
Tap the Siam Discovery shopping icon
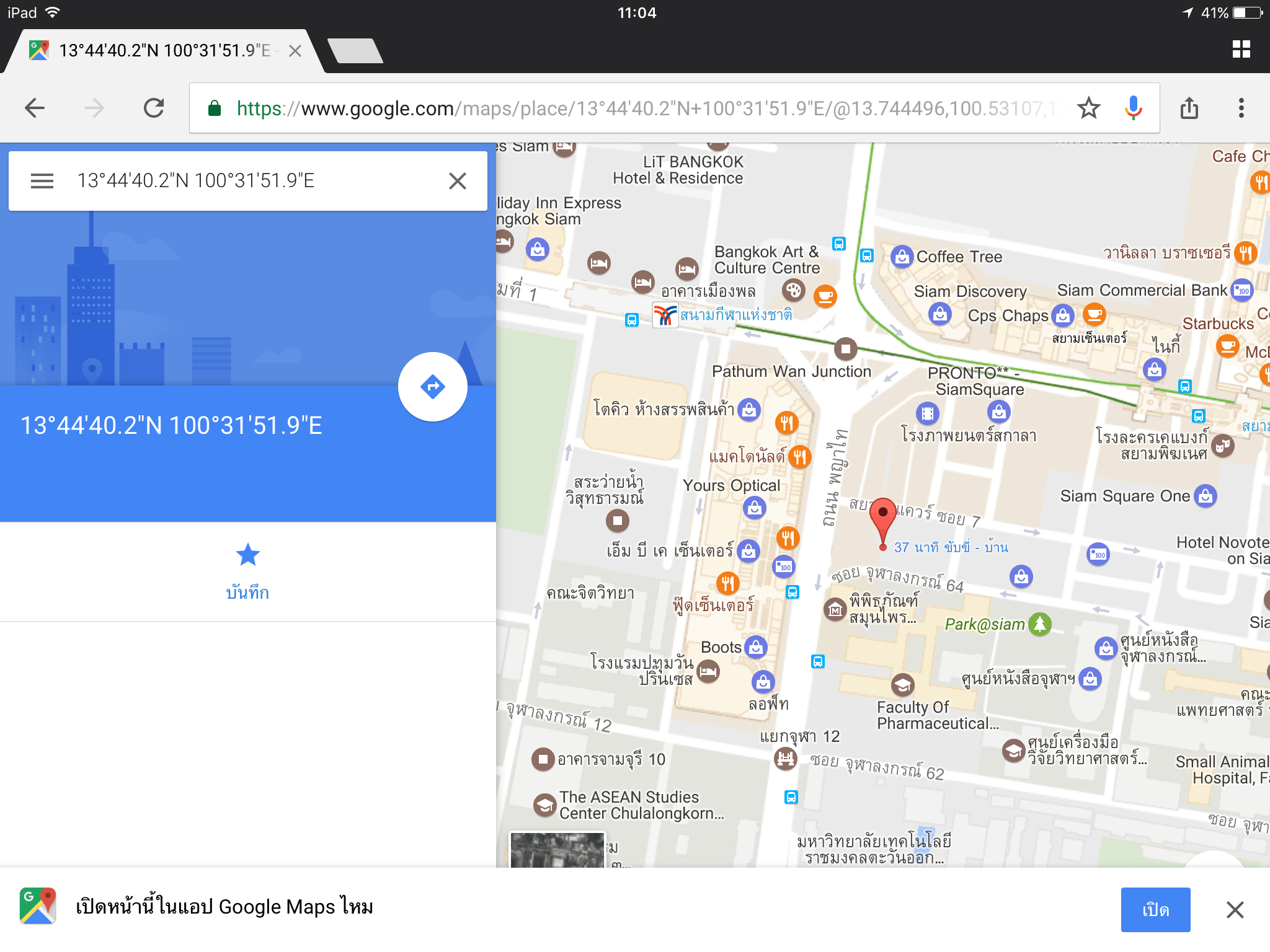[x=939, y=314]
